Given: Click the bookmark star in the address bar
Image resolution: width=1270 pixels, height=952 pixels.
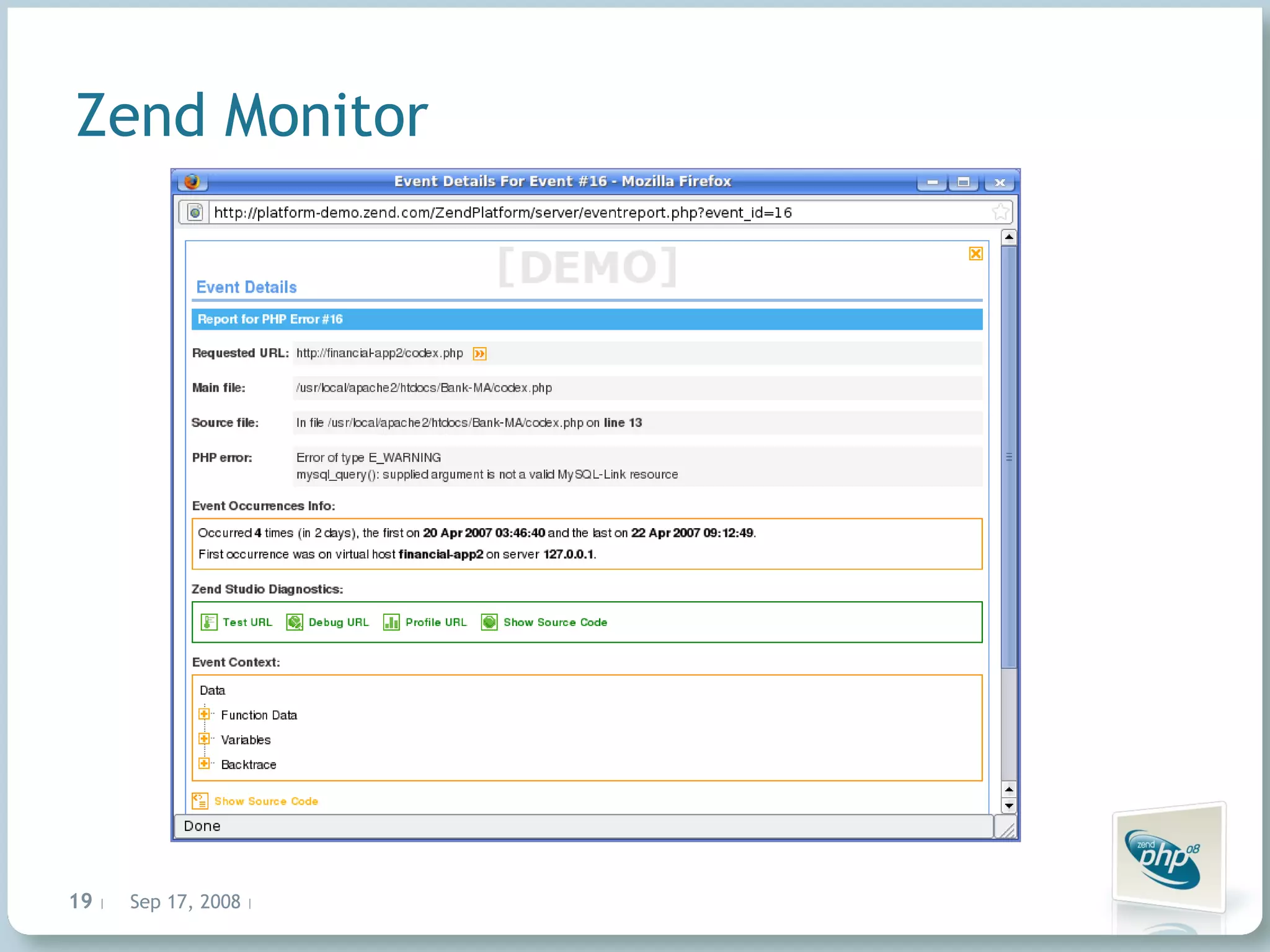Looking at the screenshot, I should (1000, 213).
